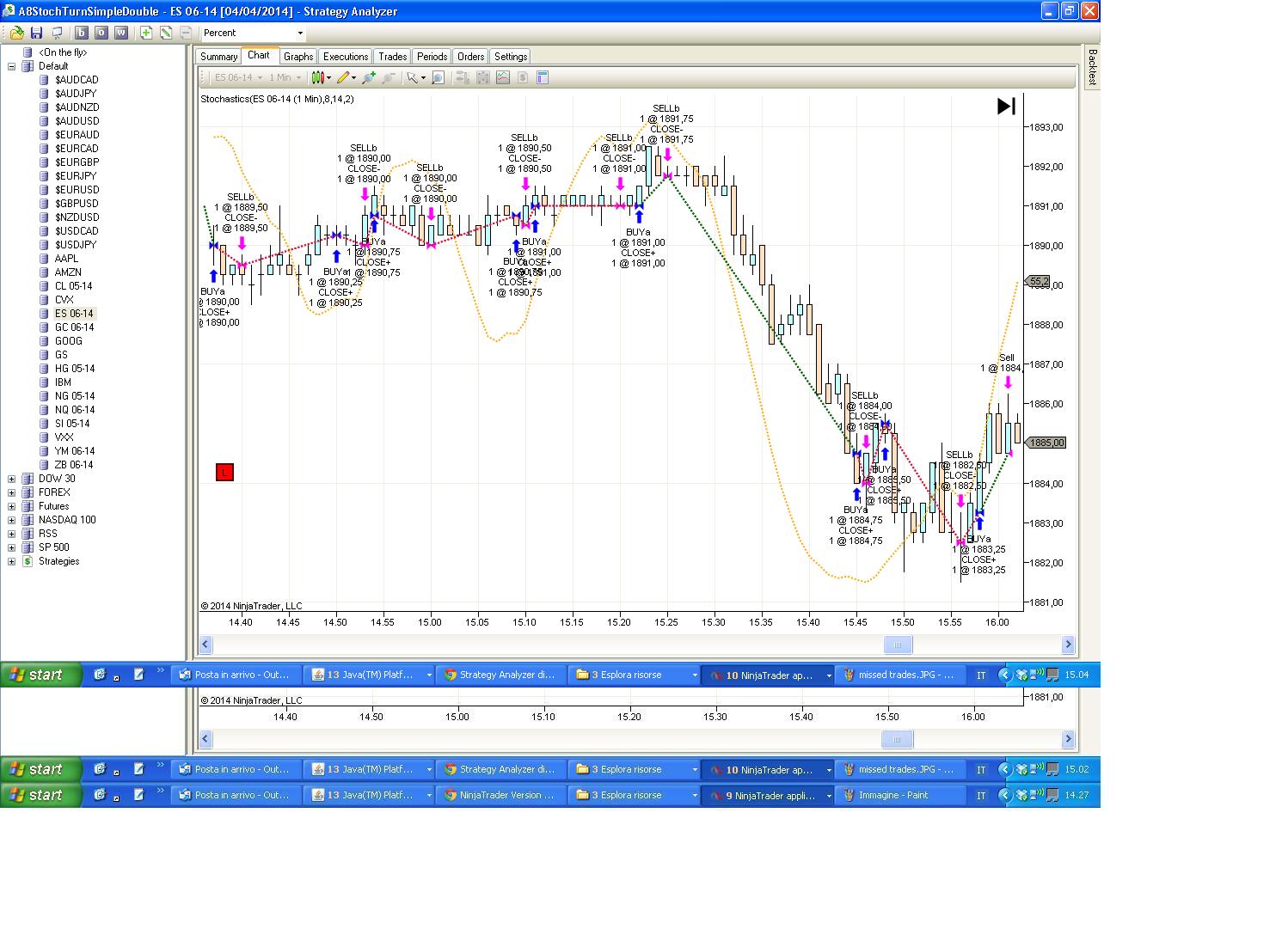Click the candlestick chart style icon
This screenshot has height=935, width=1288.
coord(318,77)
